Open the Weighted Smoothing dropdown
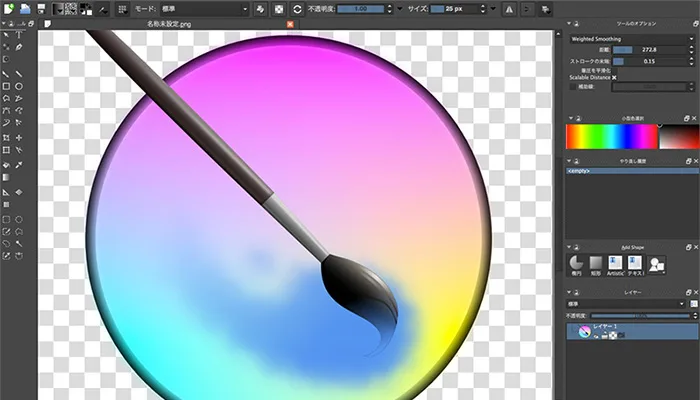The height and width of the screenshot is (400, 700). [628, 38]
